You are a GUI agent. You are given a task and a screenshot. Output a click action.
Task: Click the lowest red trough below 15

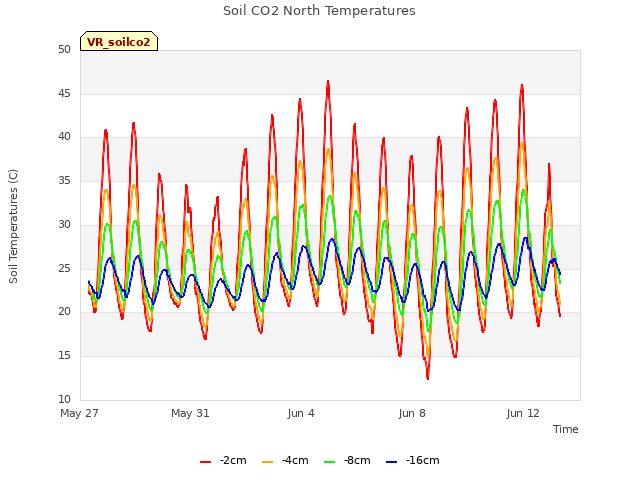(428, 378)
